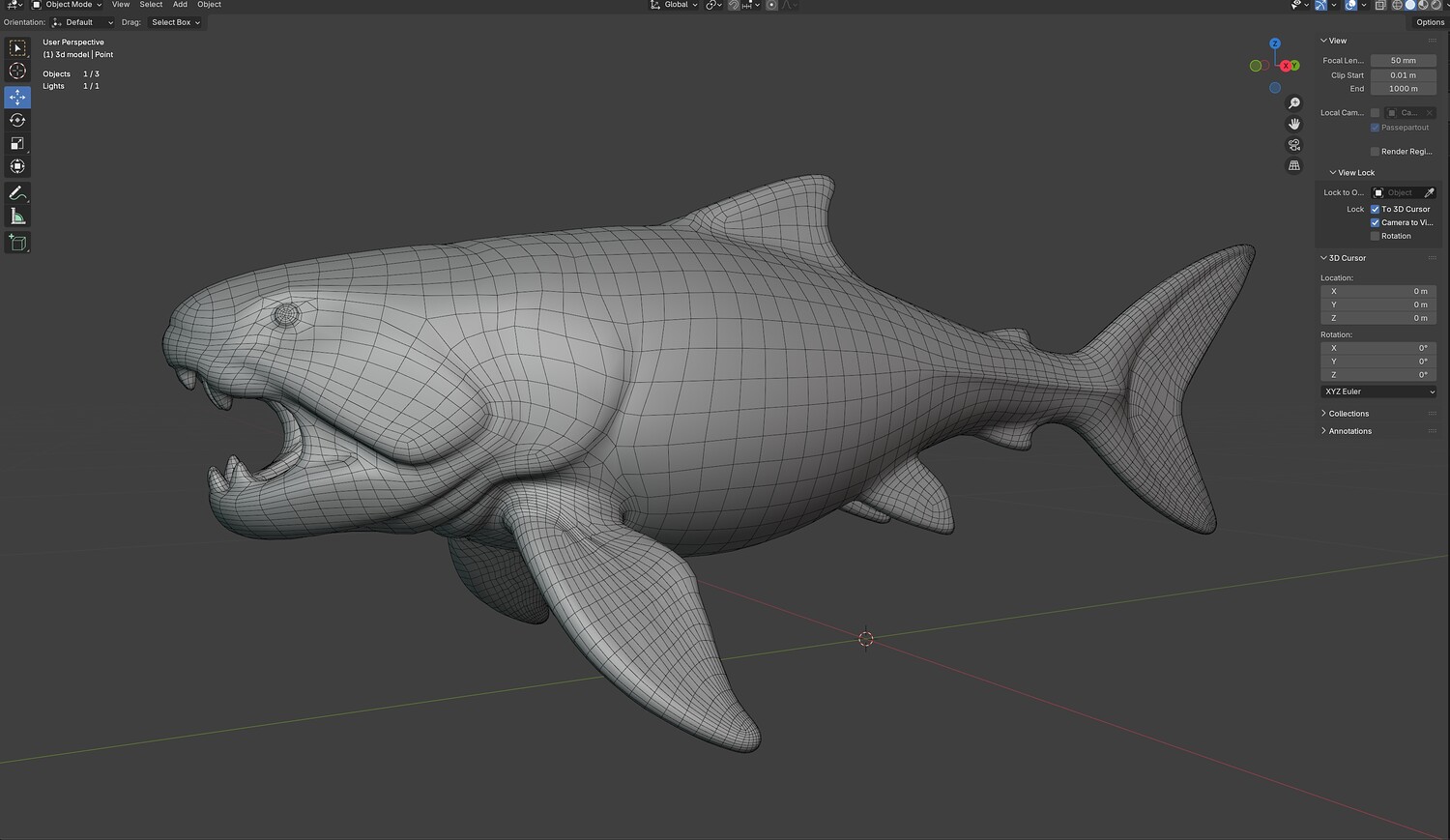Open the Add menu
Image resolution: width=1450 pixels, height=840 pixels.
[x=180, y=5]
